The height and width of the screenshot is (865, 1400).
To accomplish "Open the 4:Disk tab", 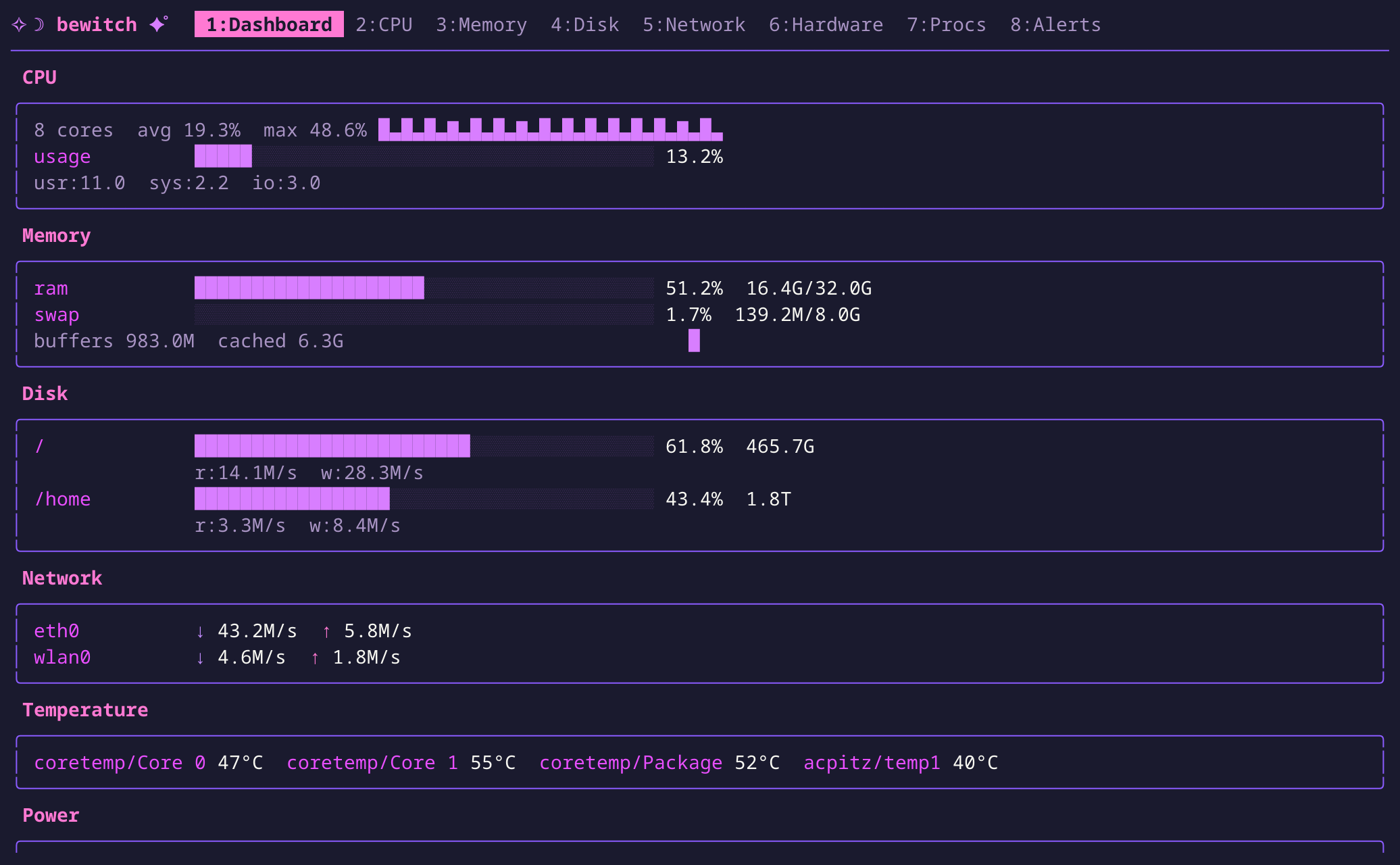I will (584, 24).
